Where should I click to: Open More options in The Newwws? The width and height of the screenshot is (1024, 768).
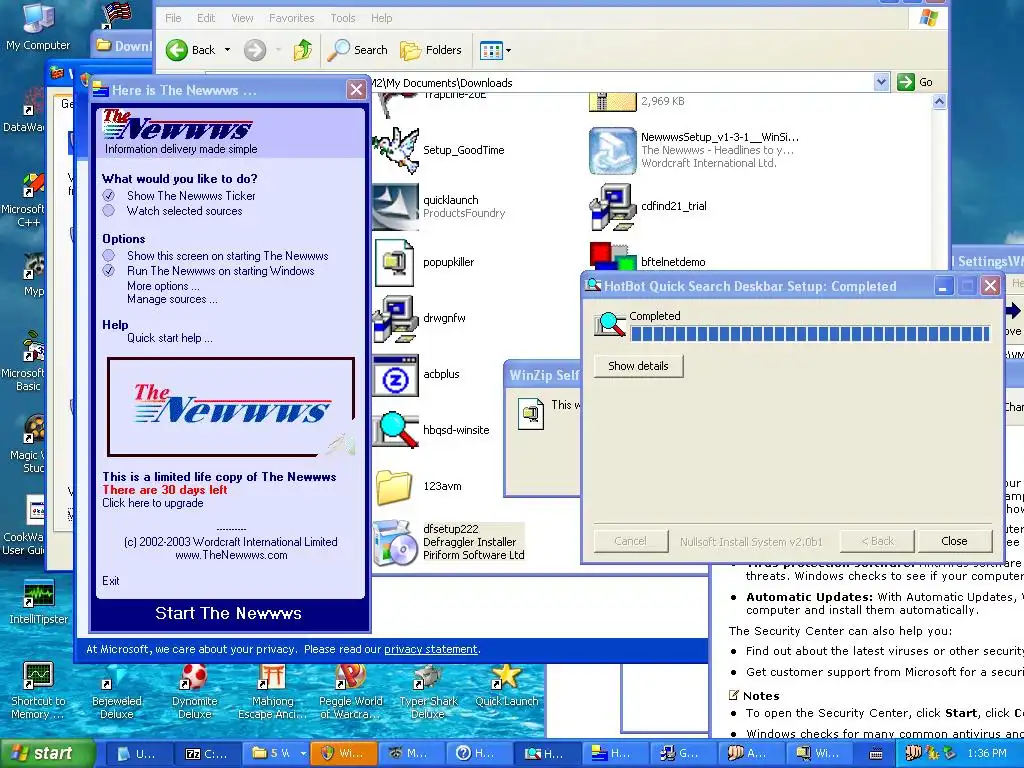pyautogui.click(x=163, y=286)
